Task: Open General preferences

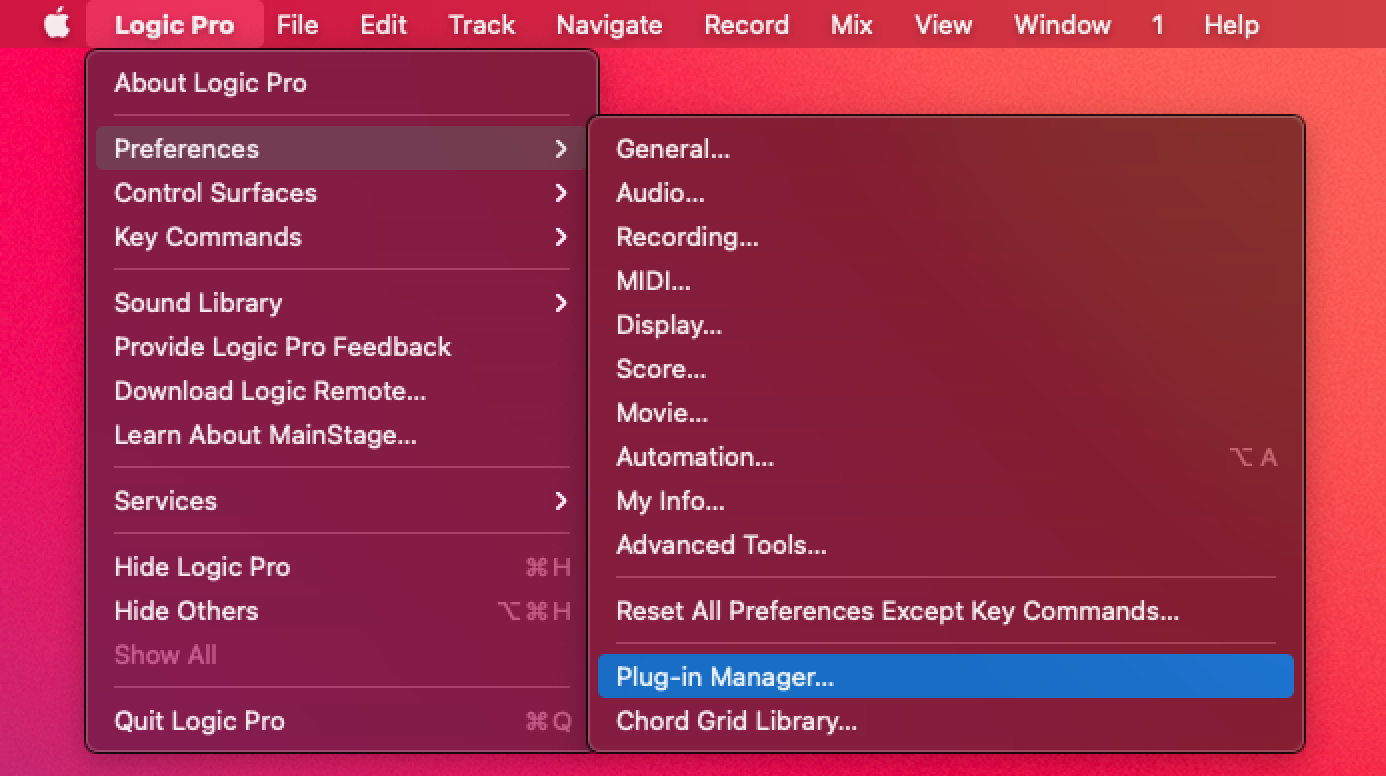Action: pyautogui.click(x=946, y=149)
